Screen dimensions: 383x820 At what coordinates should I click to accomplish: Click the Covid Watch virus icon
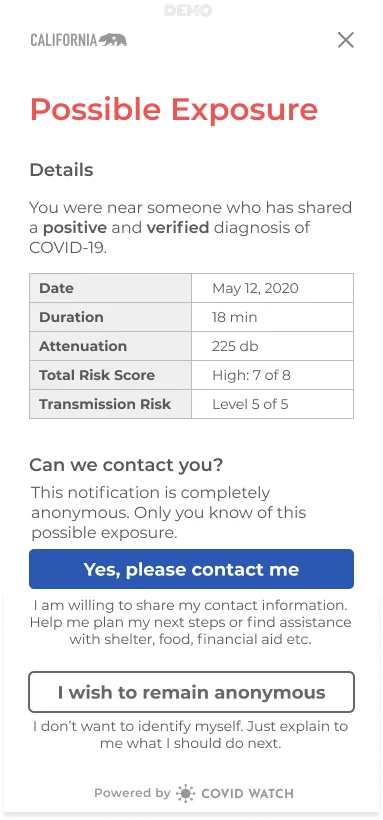pyautogui.click(x=185, y=793)
